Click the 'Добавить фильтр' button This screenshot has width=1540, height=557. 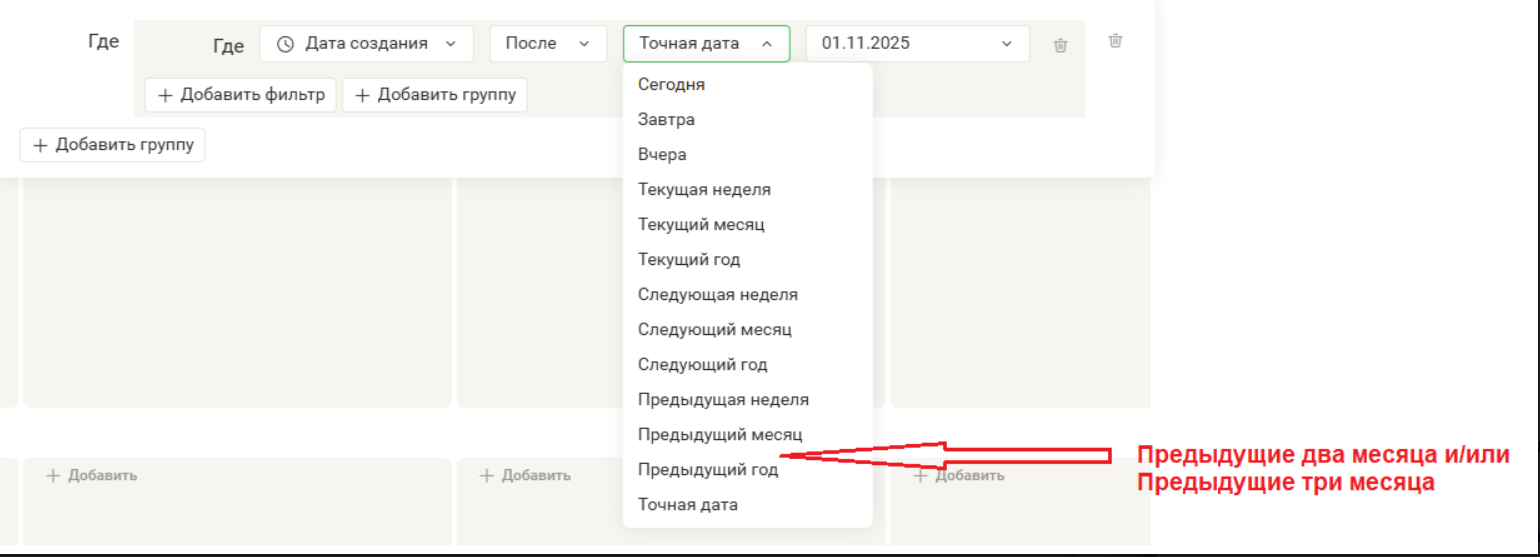241,95
